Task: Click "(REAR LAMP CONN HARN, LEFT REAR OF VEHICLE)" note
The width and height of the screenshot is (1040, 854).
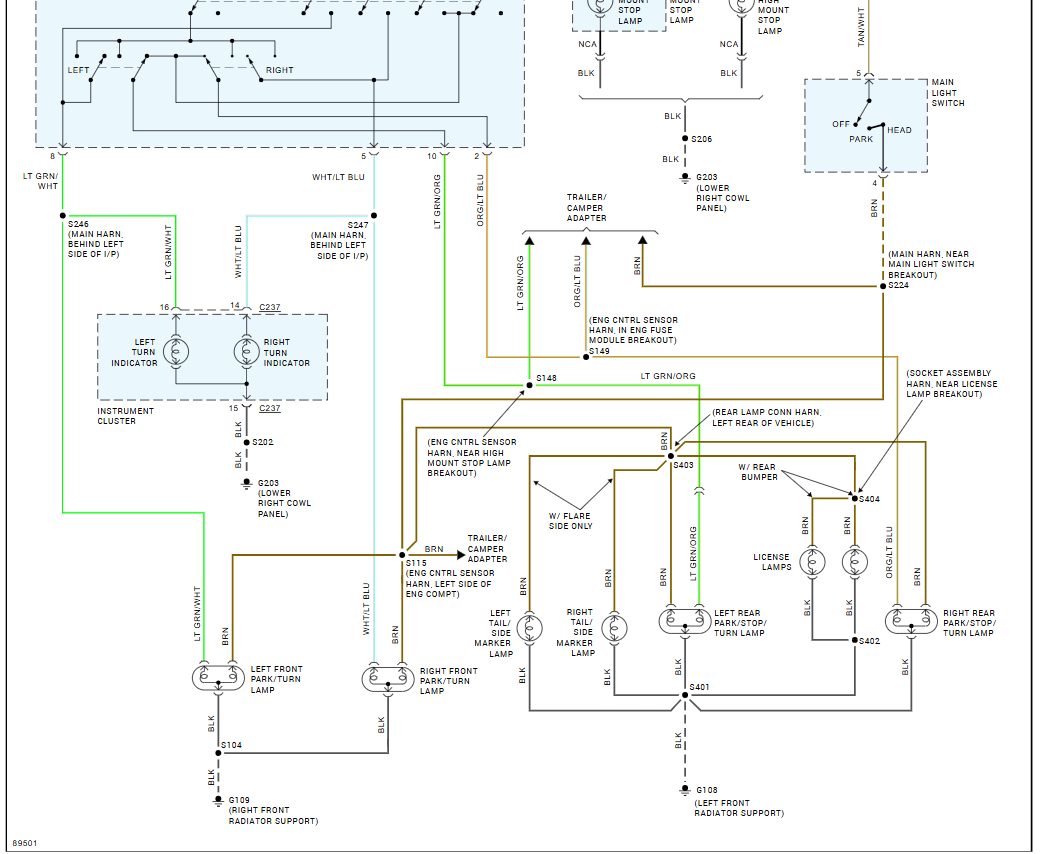Action: [767, 417]
